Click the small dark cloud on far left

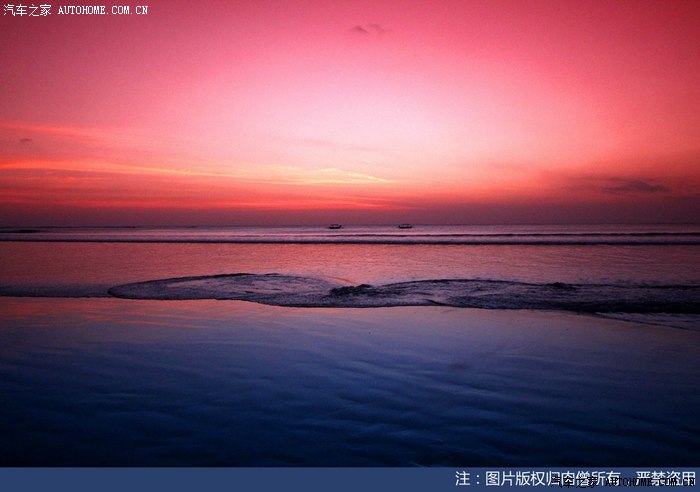[25, 140]
